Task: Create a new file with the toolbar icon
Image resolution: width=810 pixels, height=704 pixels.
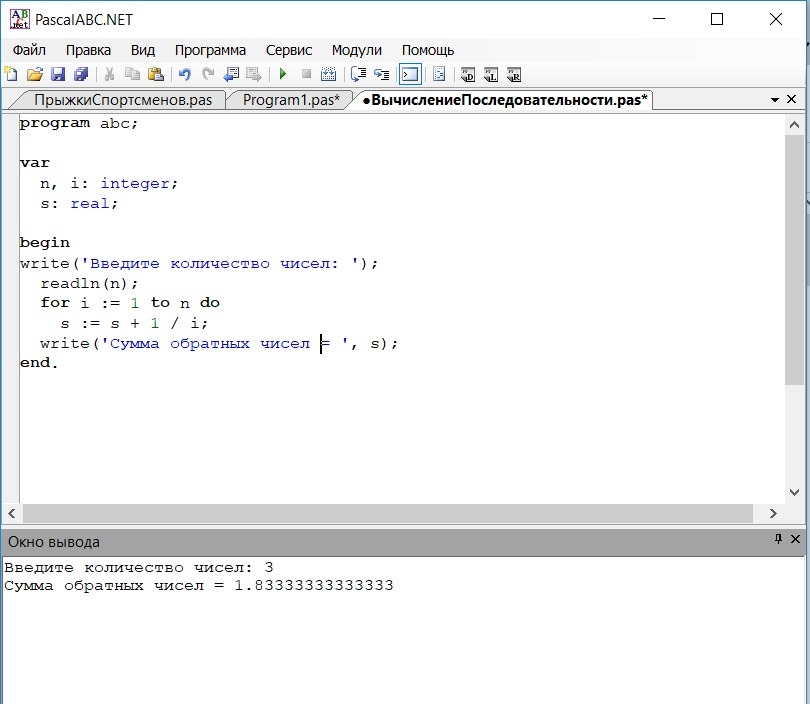Action: [11, 74]
